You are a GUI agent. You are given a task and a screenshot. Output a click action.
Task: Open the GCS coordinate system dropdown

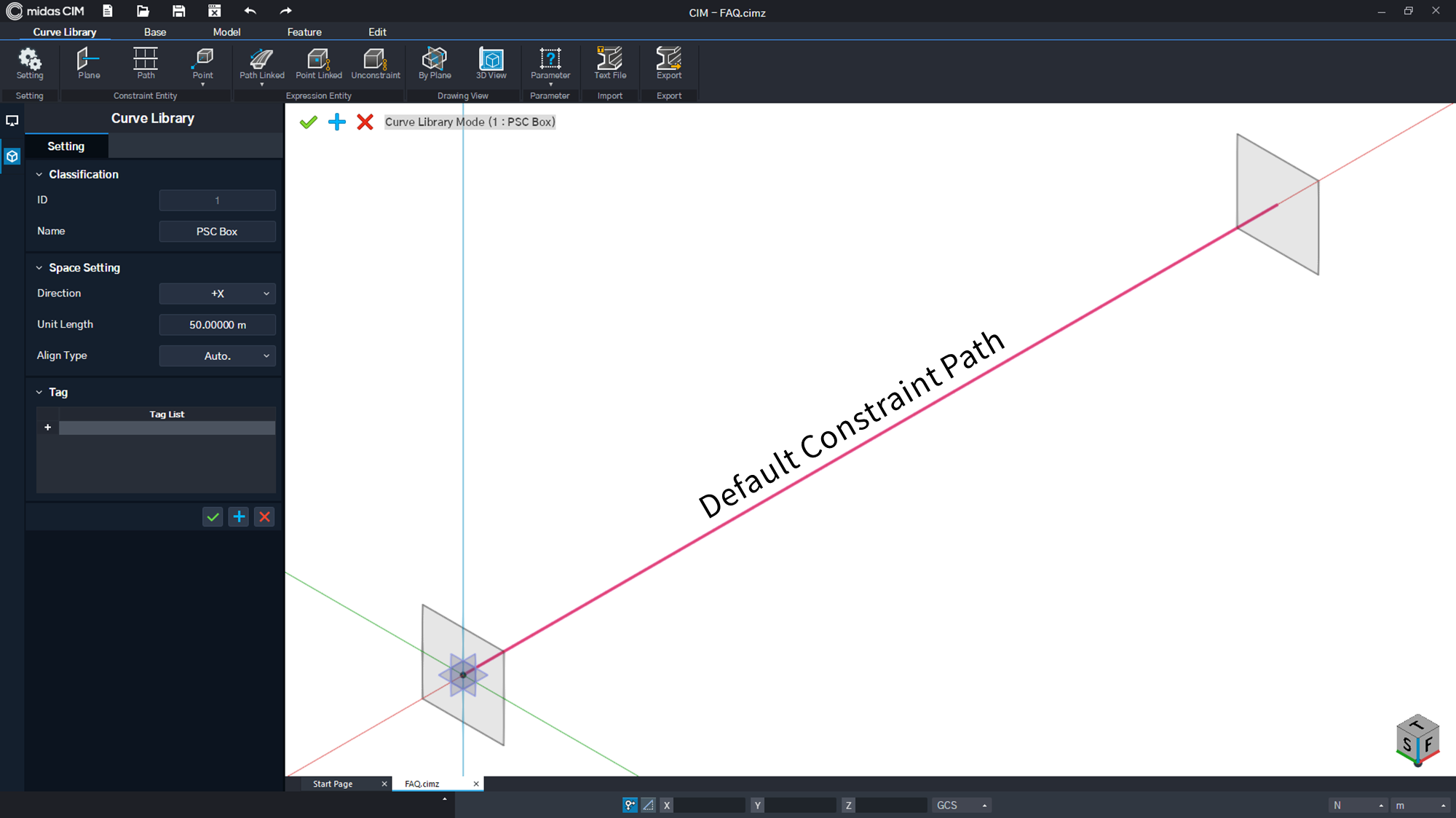961,805
